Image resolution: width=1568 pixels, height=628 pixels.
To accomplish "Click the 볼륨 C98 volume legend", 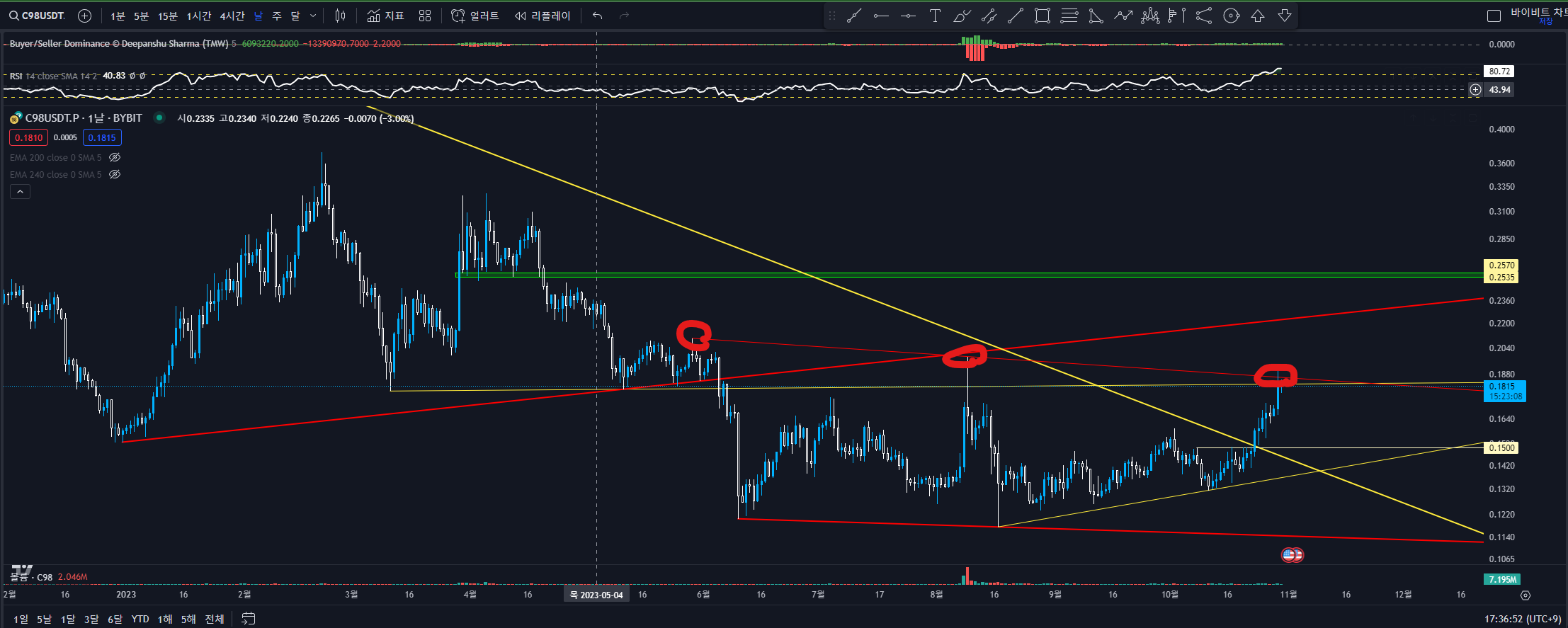I will (x=32, y=577).
